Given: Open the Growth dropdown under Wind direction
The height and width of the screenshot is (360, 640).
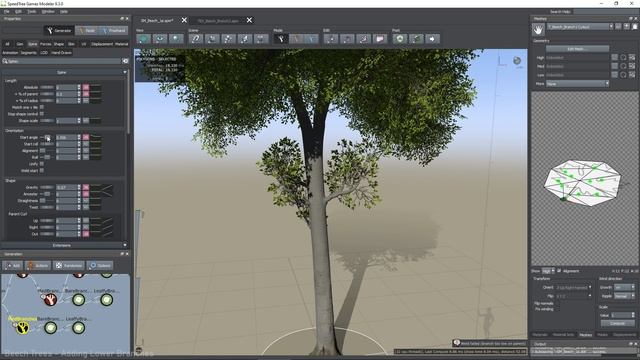Looking at the screenshot, I should click(x=624, y=287).
